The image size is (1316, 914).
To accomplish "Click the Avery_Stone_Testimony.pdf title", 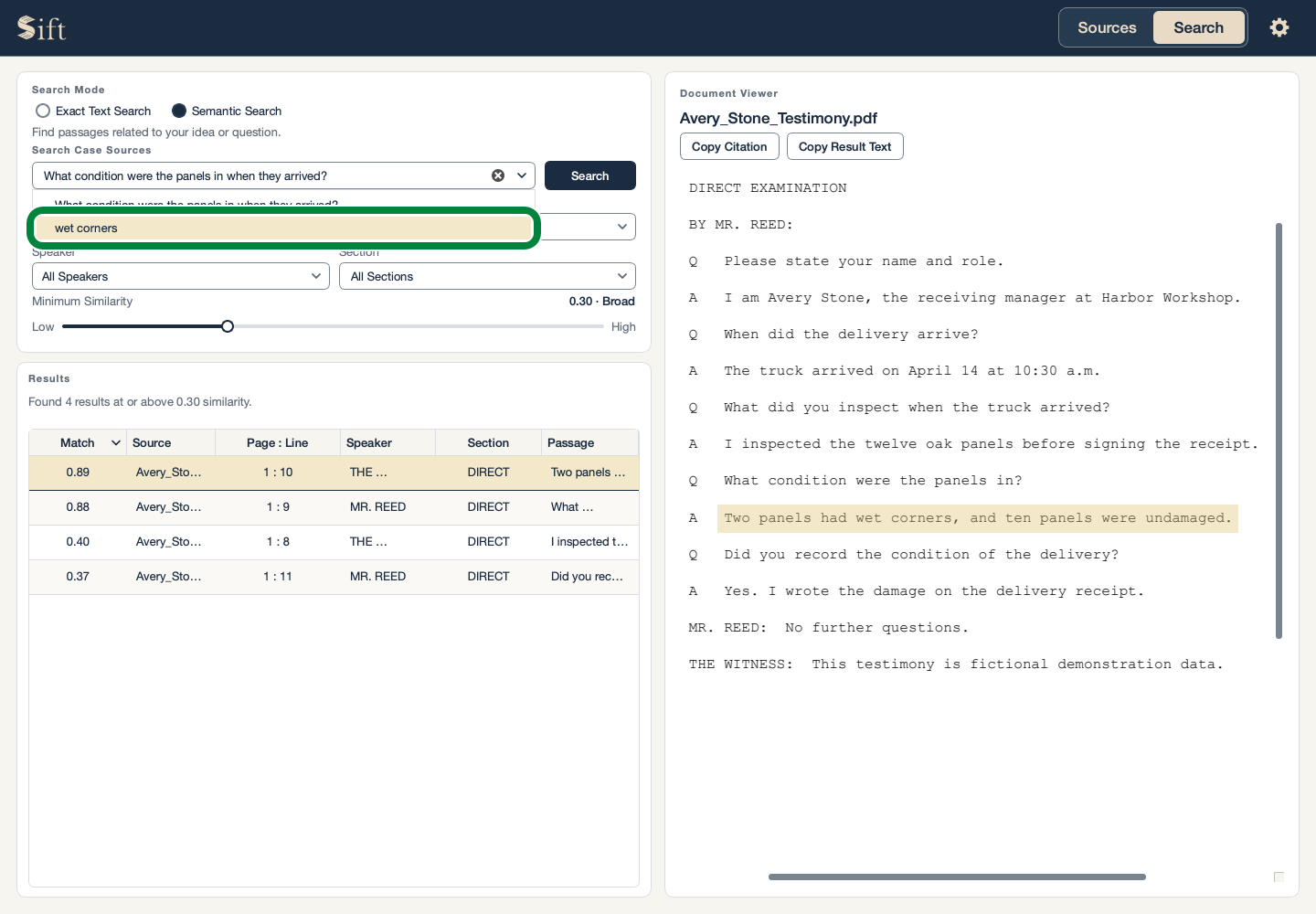I will (778, 118).
